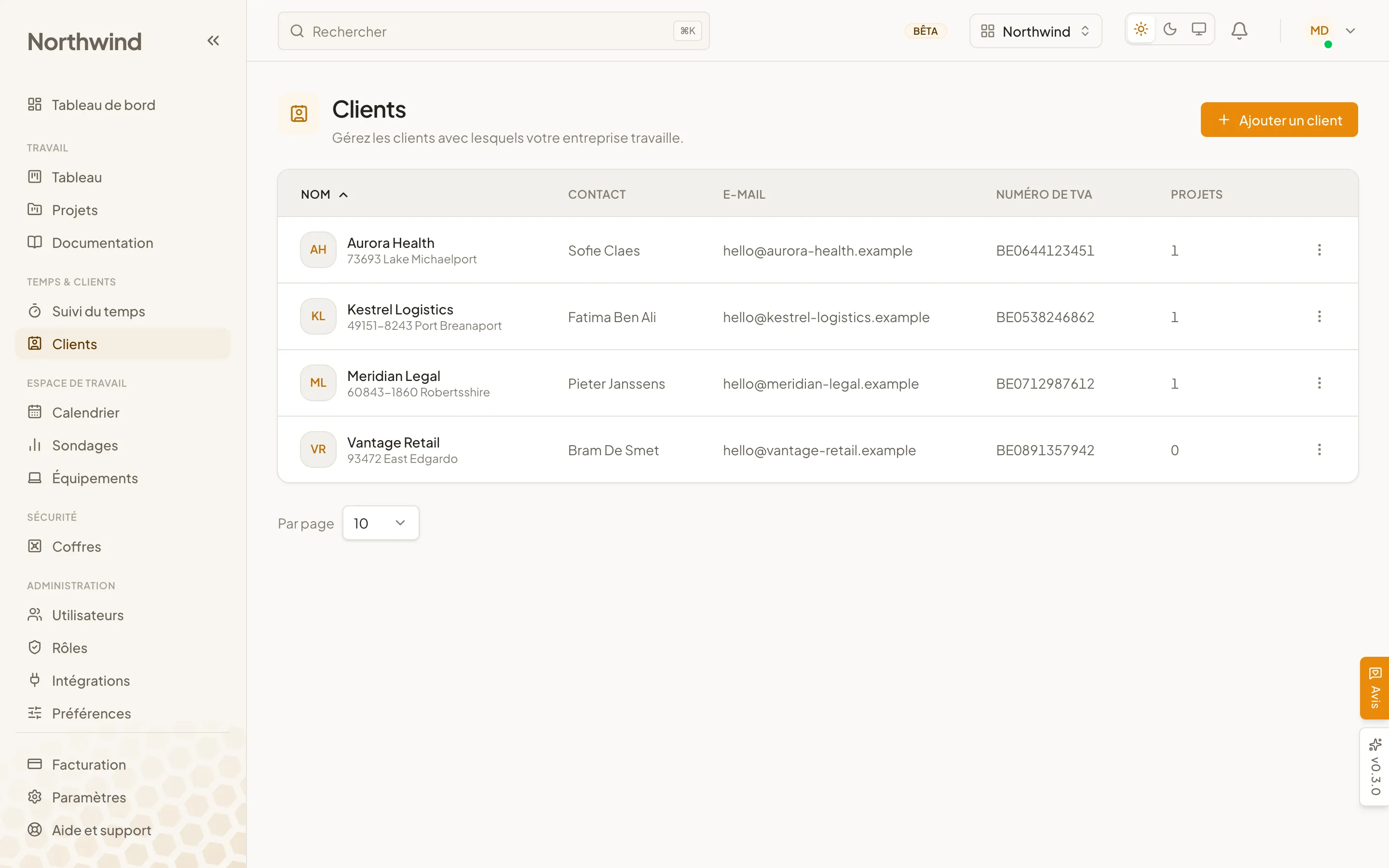Click VAT number BE0712987612

click(x=1045, y=383)
